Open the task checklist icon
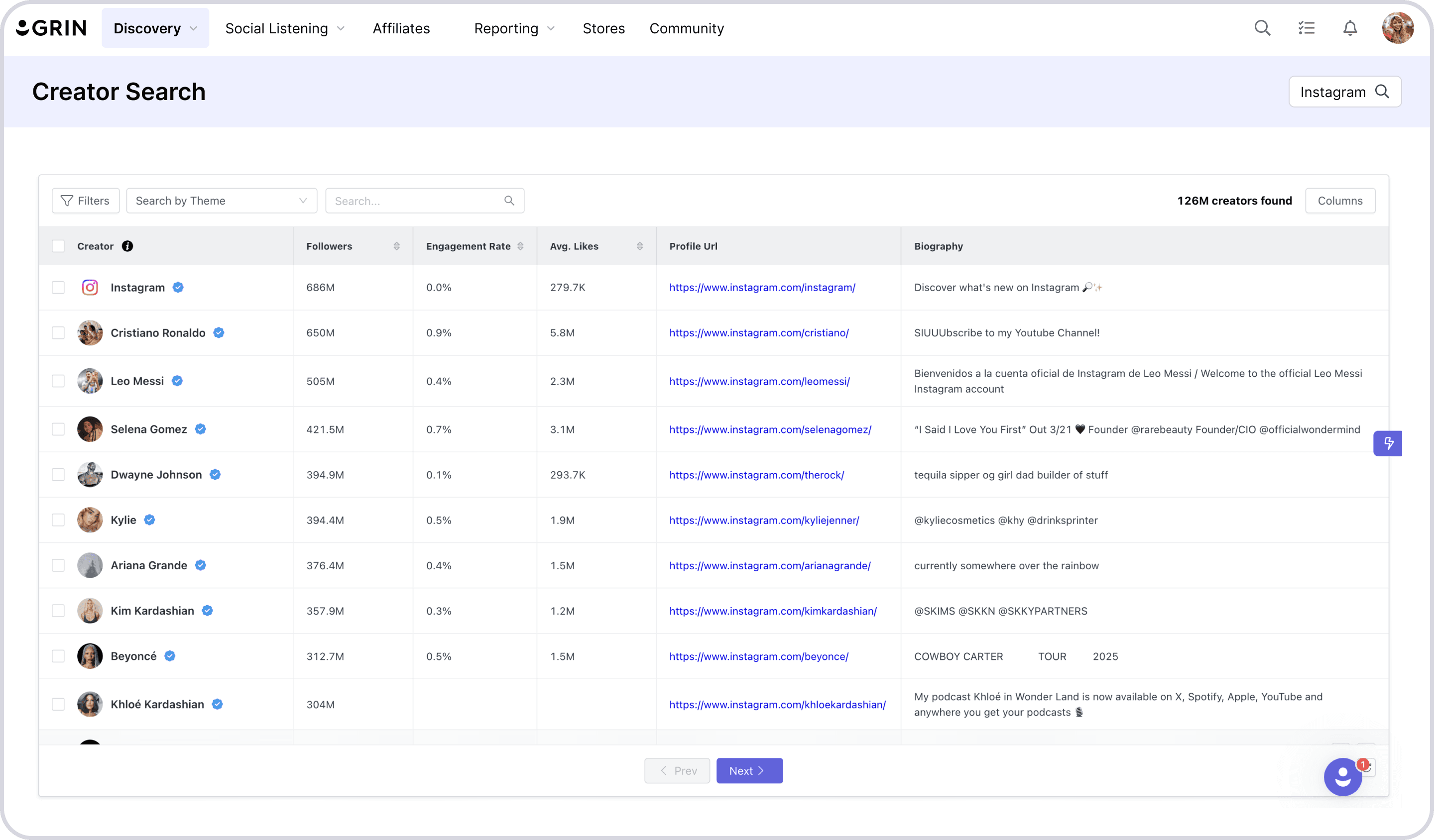The image size is (1434, 840). [x=1306, y=28]
